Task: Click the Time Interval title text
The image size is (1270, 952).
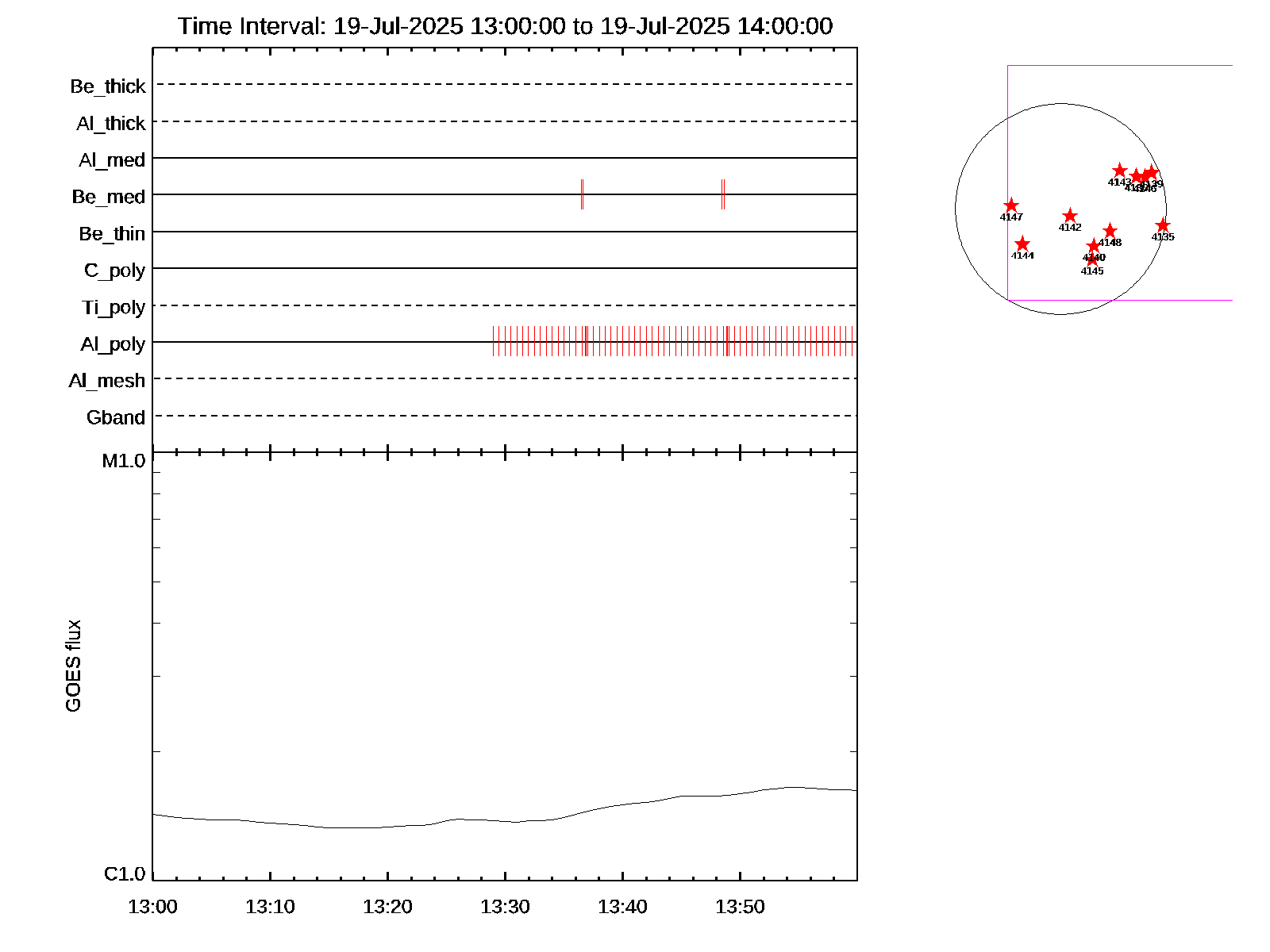Action: click(x=505, y=26)
